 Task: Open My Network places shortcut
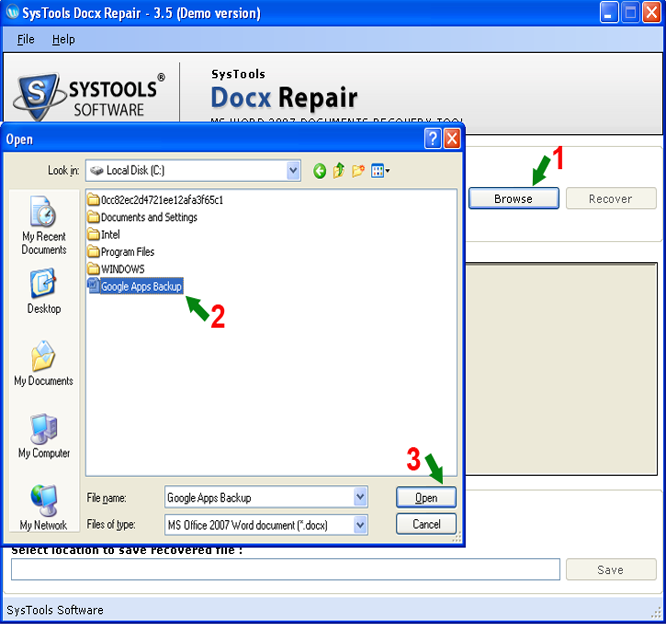click(44, 508)
